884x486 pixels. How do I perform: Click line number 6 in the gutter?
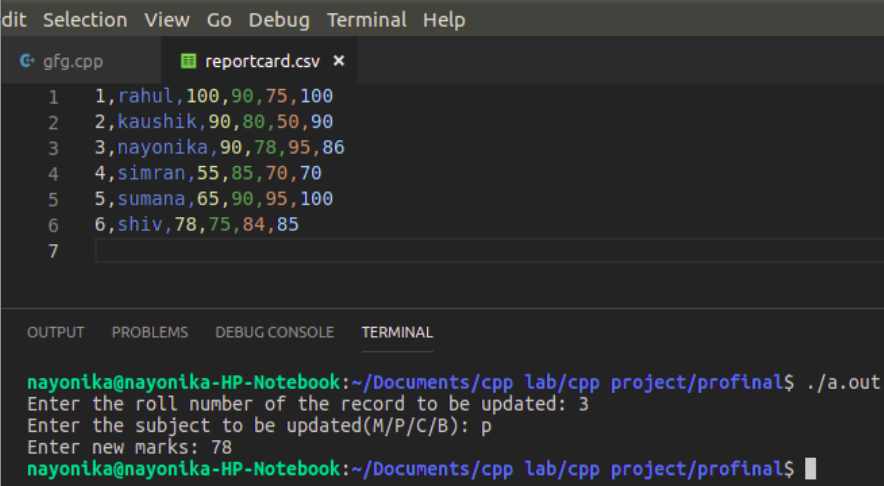54,226
